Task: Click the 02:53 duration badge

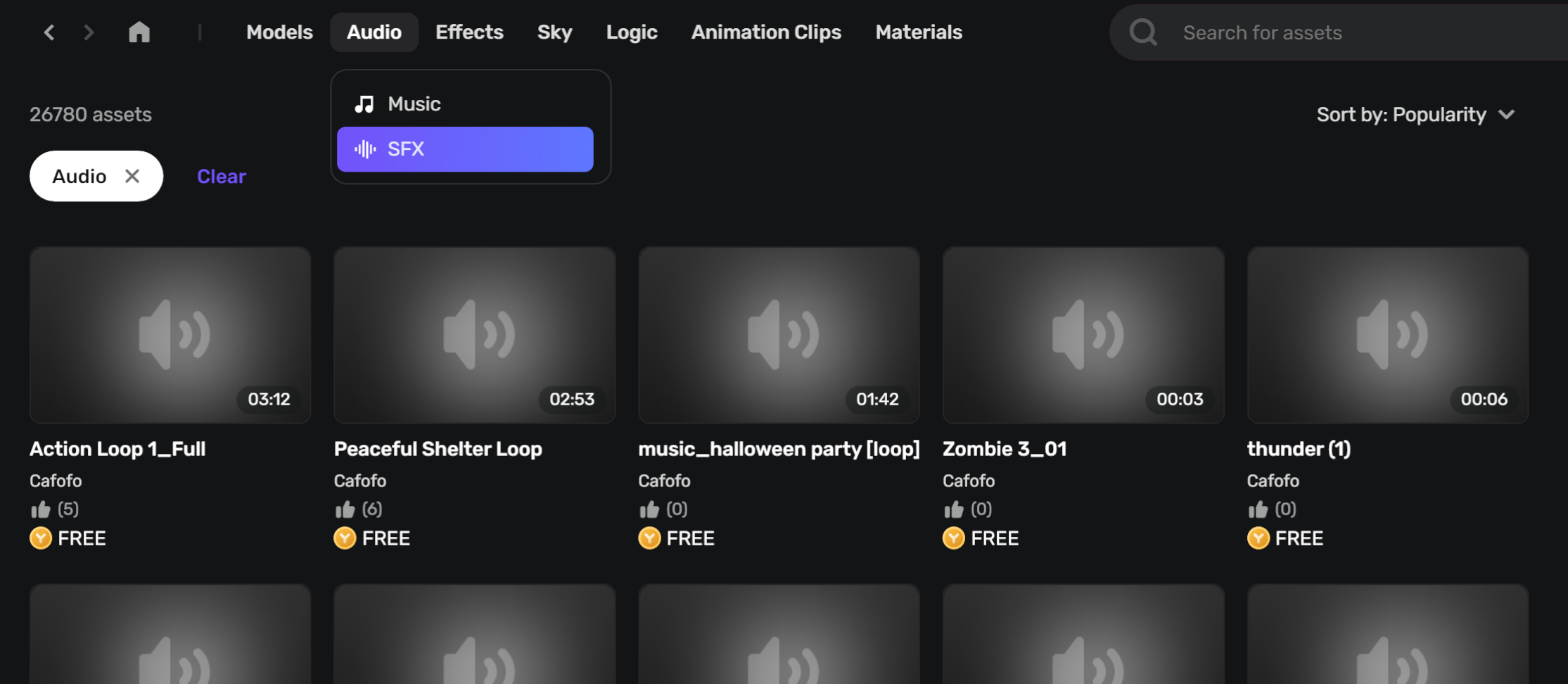Action: (x=572, y=399)
